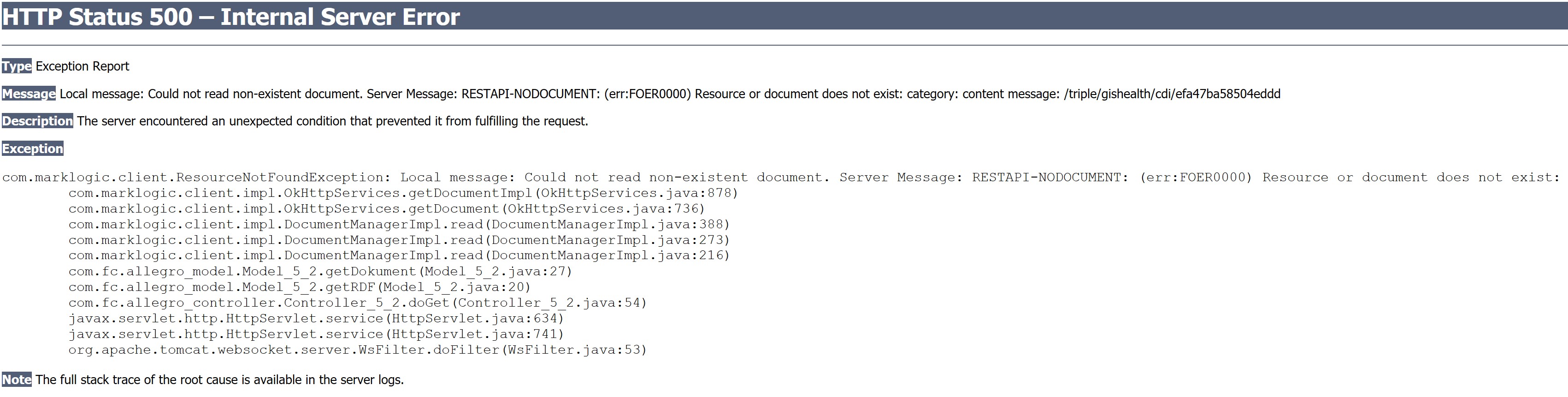Click the RESTAPI-NODOCUMENT text in the message line

tap(530, 94)
